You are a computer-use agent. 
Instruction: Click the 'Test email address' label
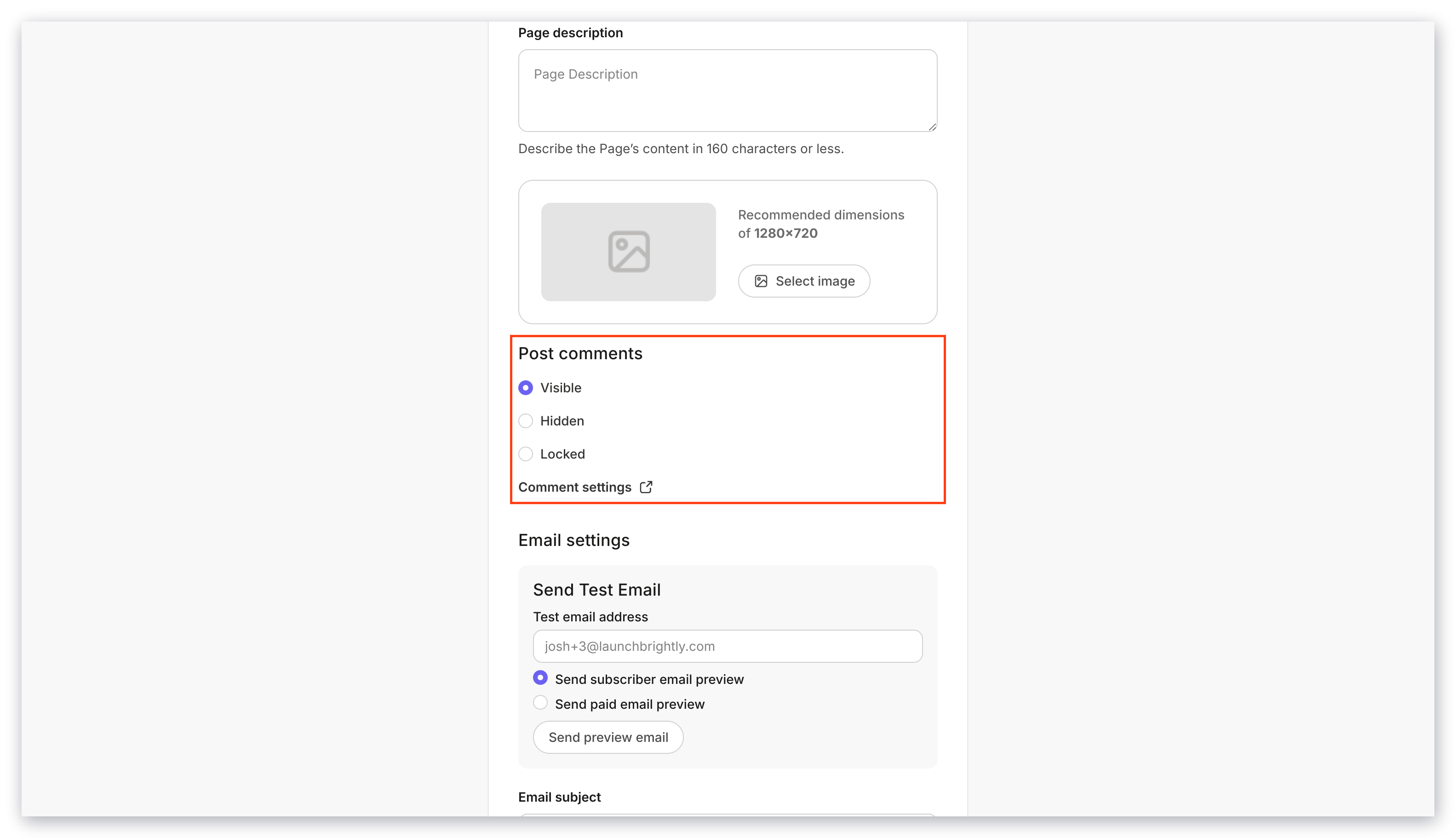(x=590, y=616)
